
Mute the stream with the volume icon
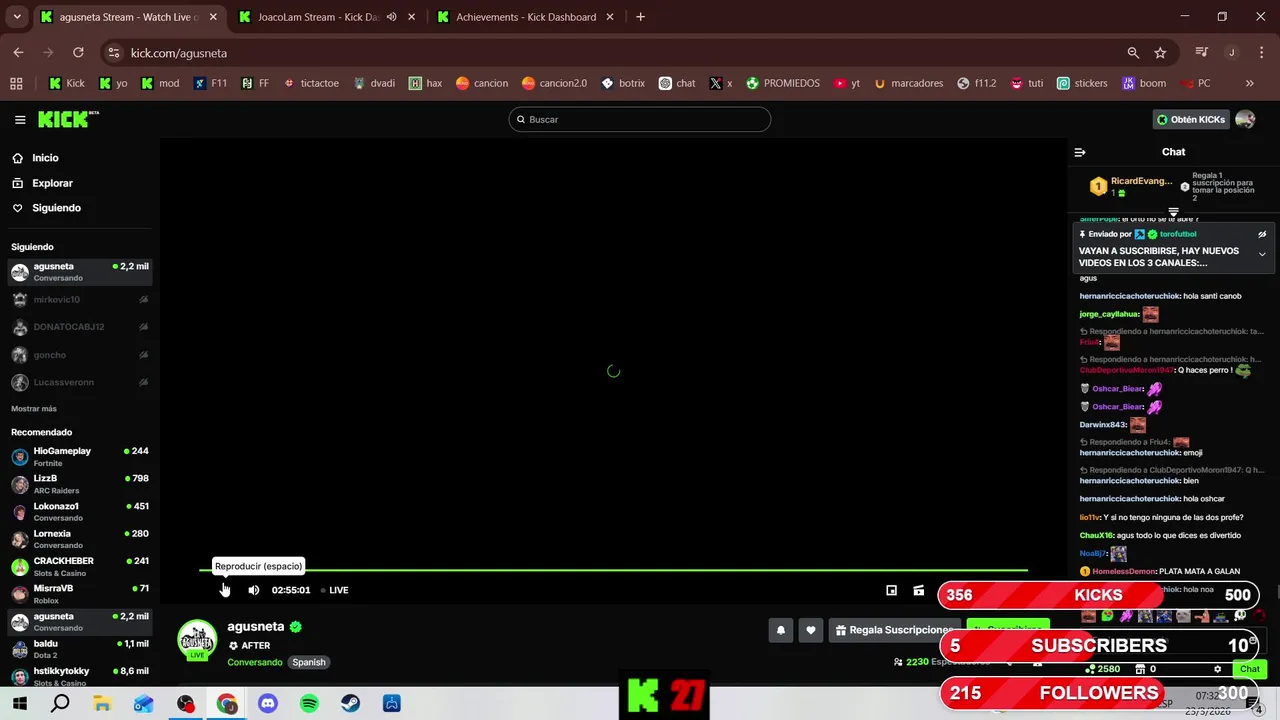(253, 590)
